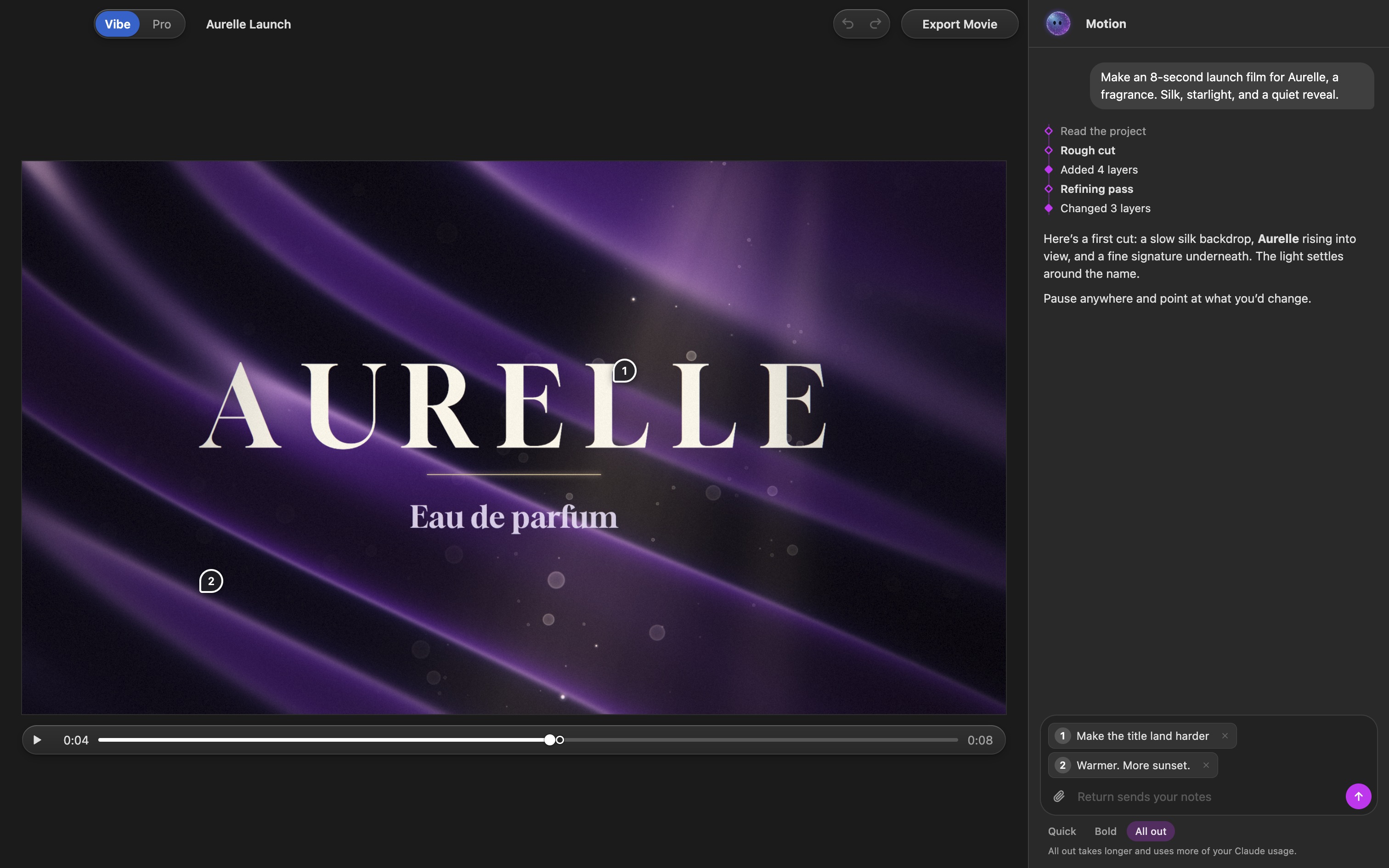The width and height of the screenshot is (1389, 868).
Task: Send notes with the purple arrow button
Action: (x=1358, y=796)
